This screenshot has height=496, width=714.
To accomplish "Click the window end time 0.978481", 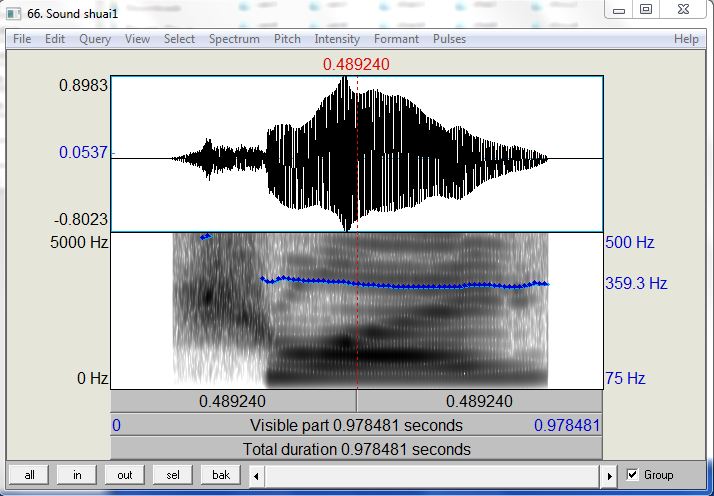I will click(x=567, y=425).
